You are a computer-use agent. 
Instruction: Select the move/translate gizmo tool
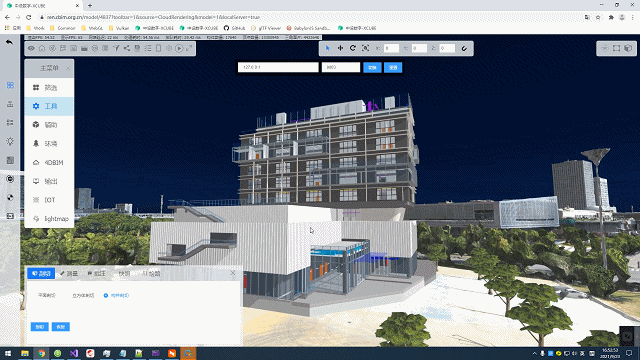[x=340, y=48]
